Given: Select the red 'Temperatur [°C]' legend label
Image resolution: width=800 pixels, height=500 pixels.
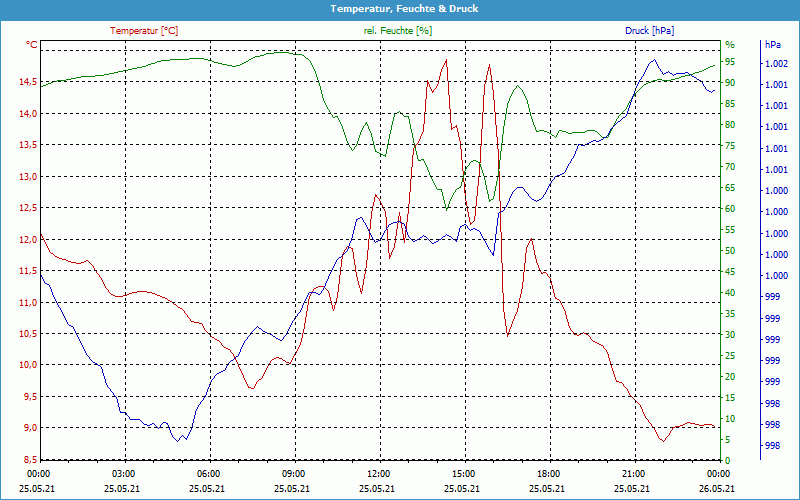Looking at the screenshot, I should [x=144, y=31].
